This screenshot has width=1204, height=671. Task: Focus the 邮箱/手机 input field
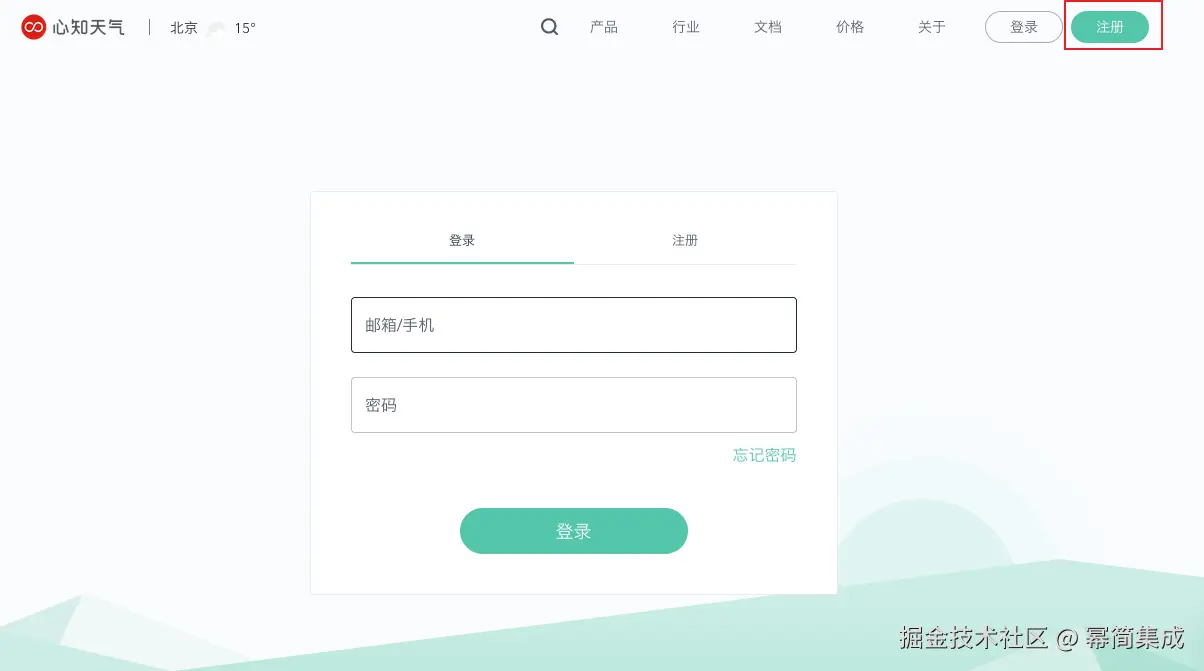pos(574,325)
